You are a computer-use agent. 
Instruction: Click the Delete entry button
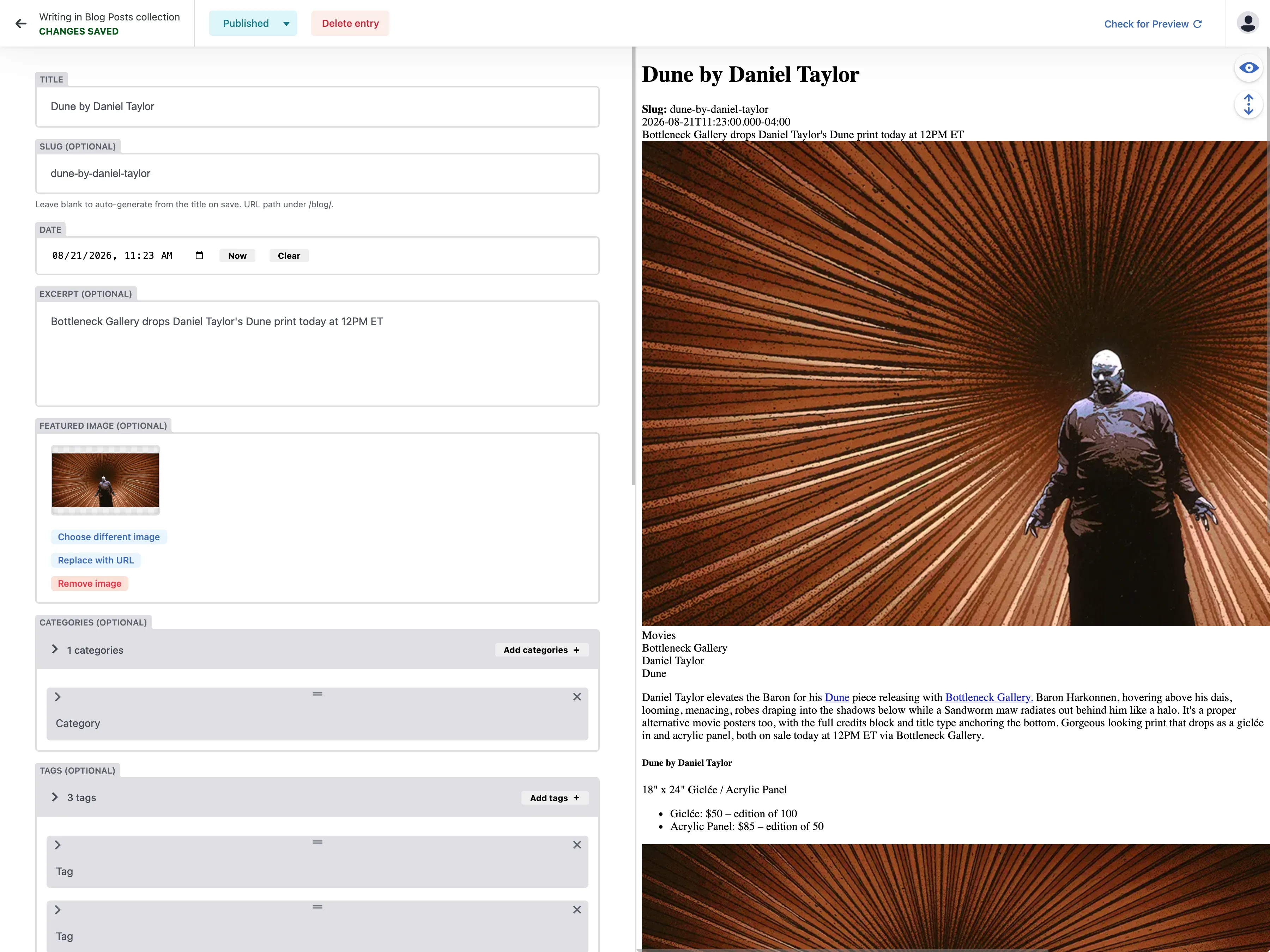coord(350,24)
